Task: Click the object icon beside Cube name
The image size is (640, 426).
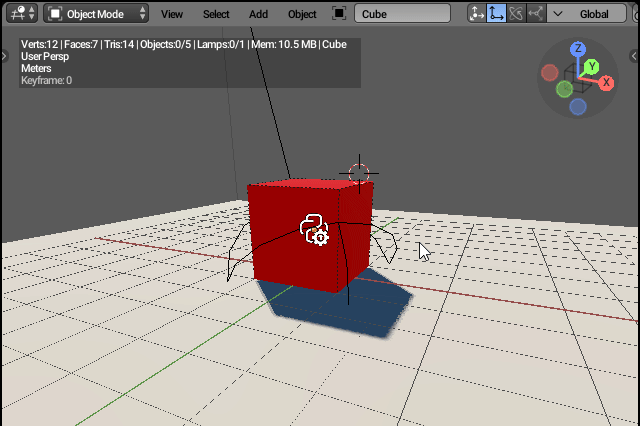Action: click(339, 14)
